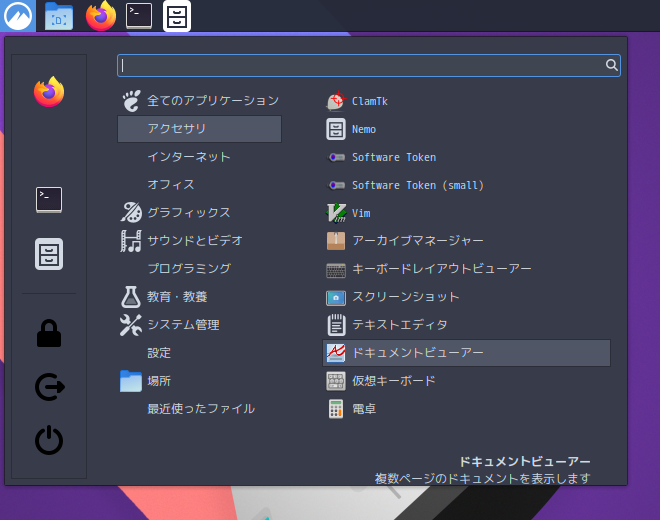Viewport: 660px width, 520px height.
Task: Launch ClamTk by its label
Action: [x=370, y=101]
